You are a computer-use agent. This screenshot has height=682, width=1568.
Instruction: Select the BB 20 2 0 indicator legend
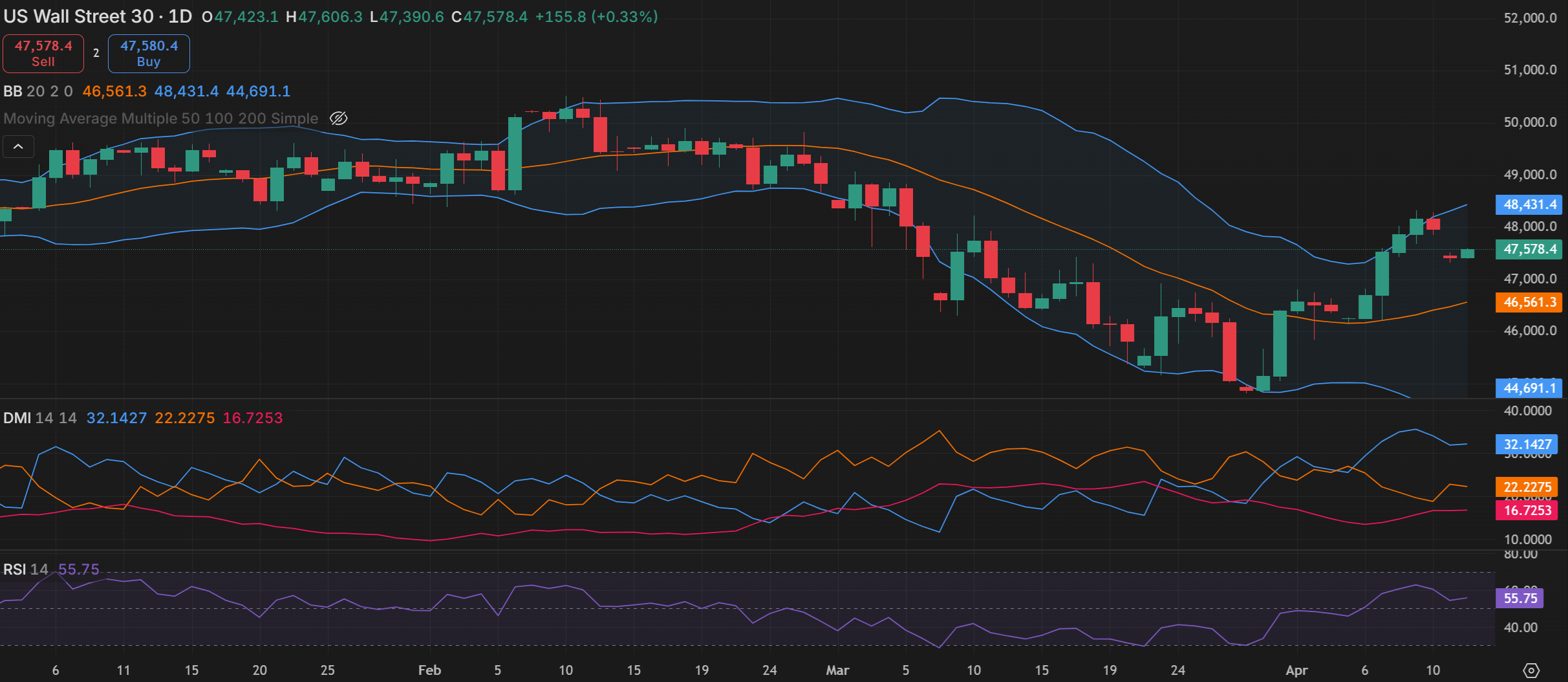[x=38, y=91]
